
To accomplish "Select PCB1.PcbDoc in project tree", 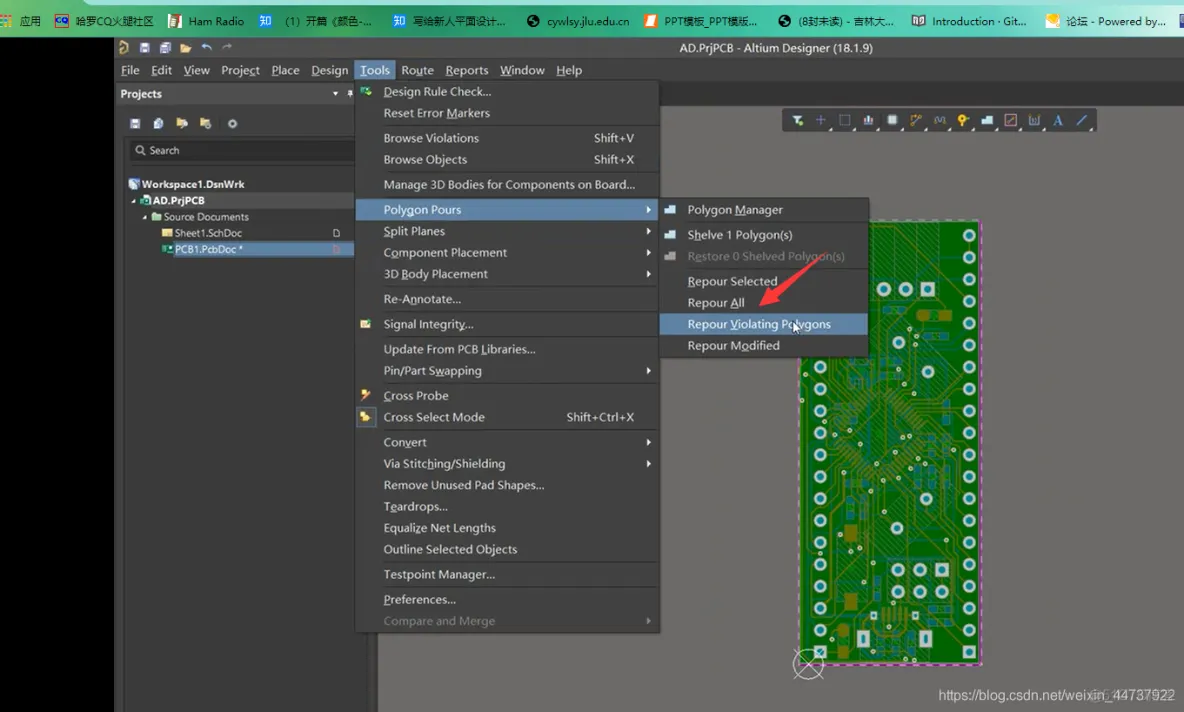I will (208, 249).
